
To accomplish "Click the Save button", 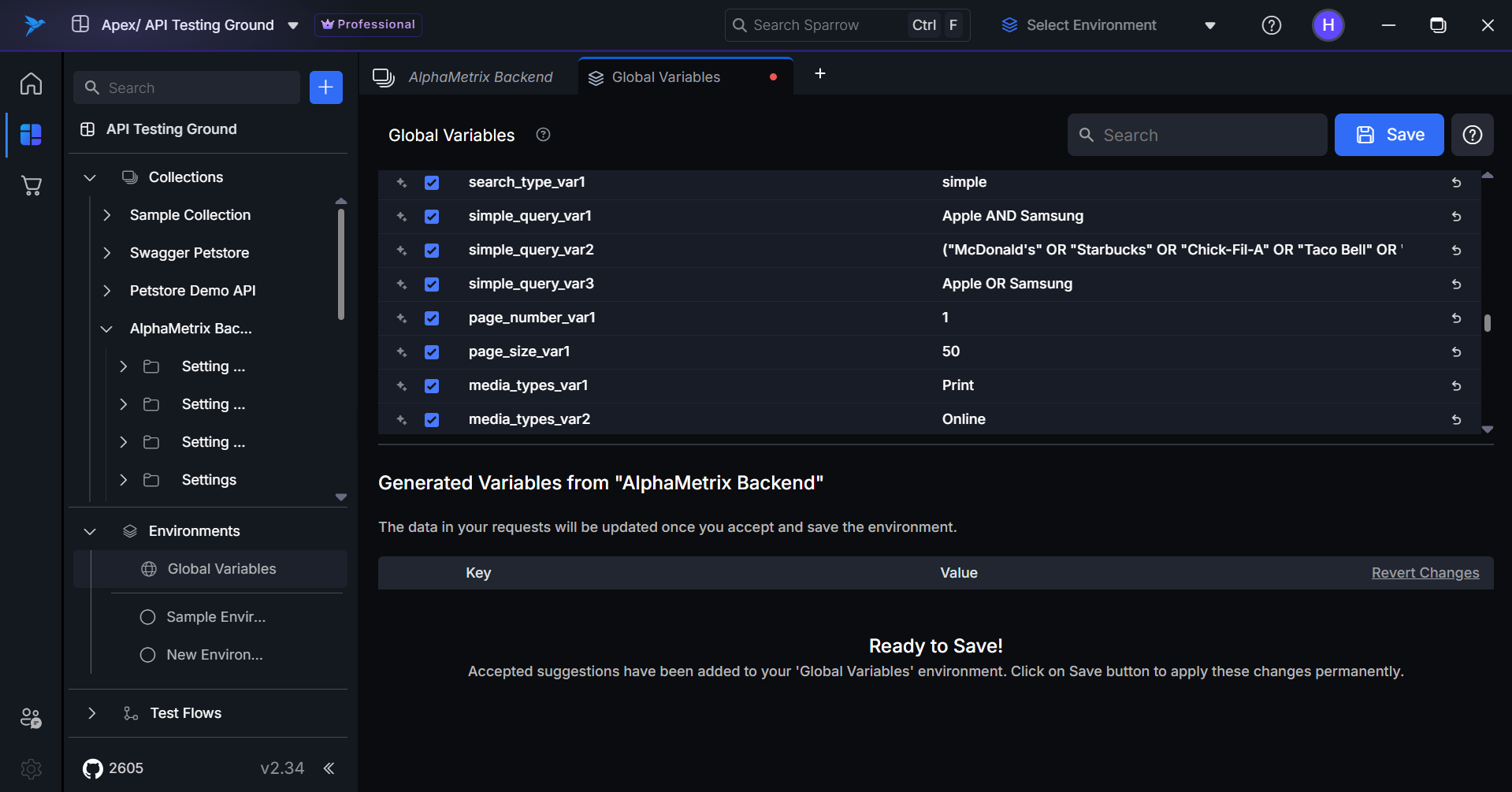I will [x=1388, y=135].
